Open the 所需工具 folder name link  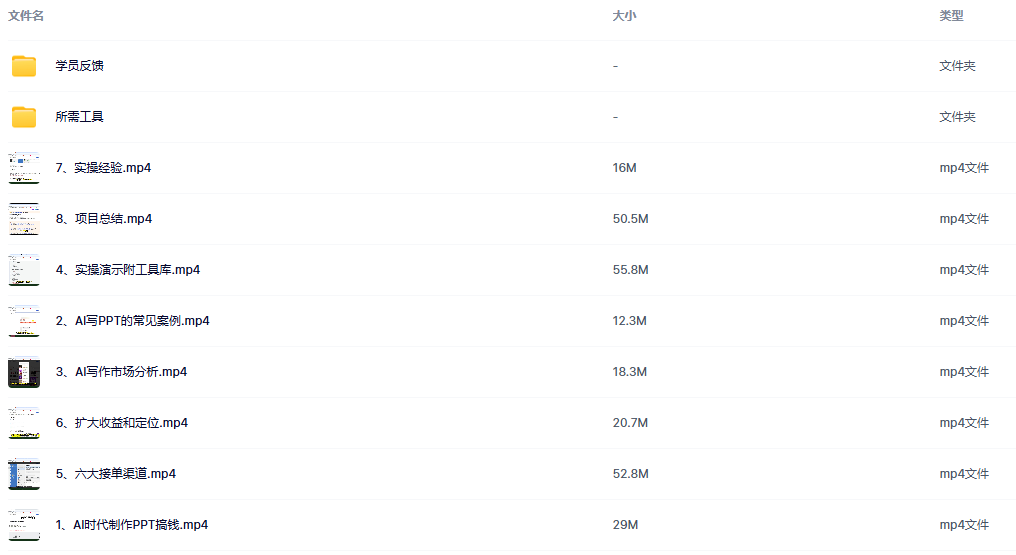80,117
